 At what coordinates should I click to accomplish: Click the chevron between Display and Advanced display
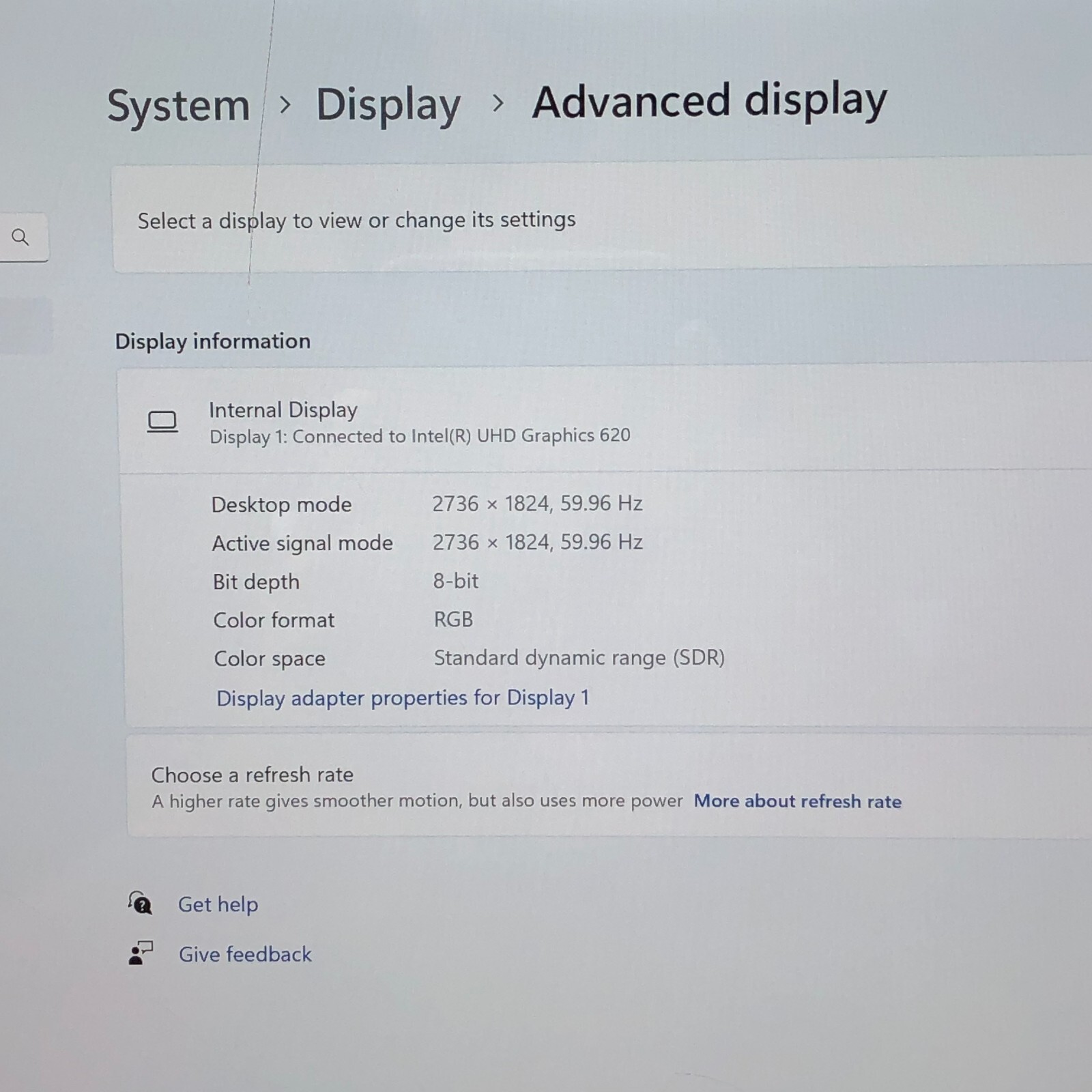498,103
